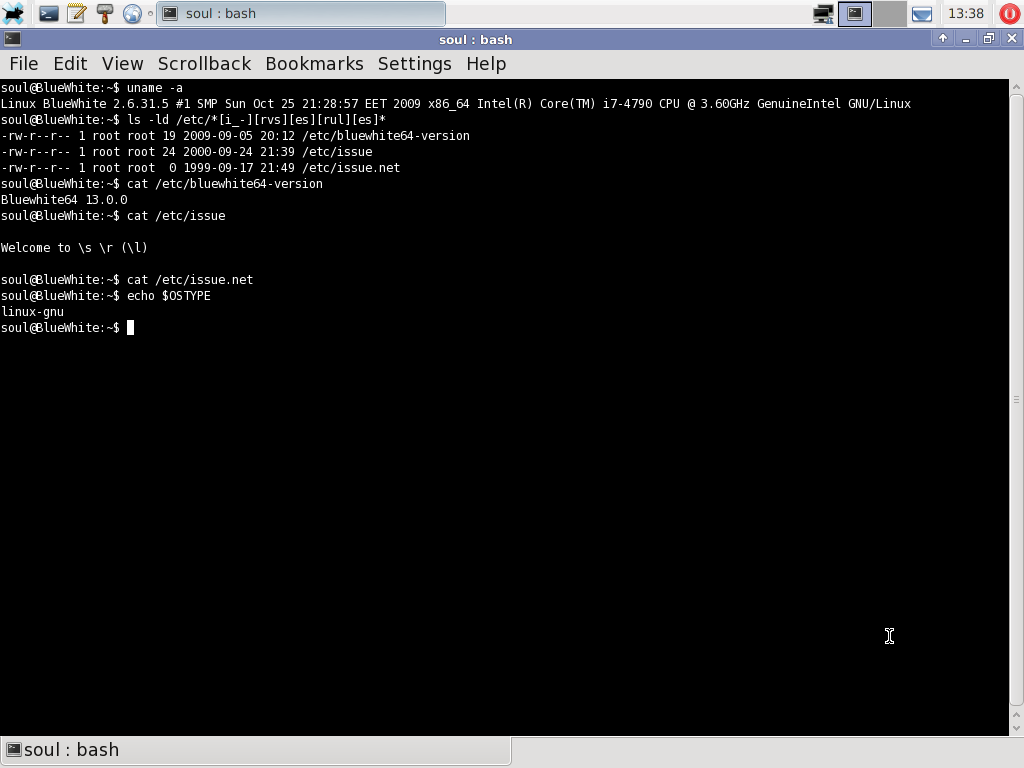Select 'soul : bash' taskbar window button
The image size is (1024, 768).
click(301, 13)
